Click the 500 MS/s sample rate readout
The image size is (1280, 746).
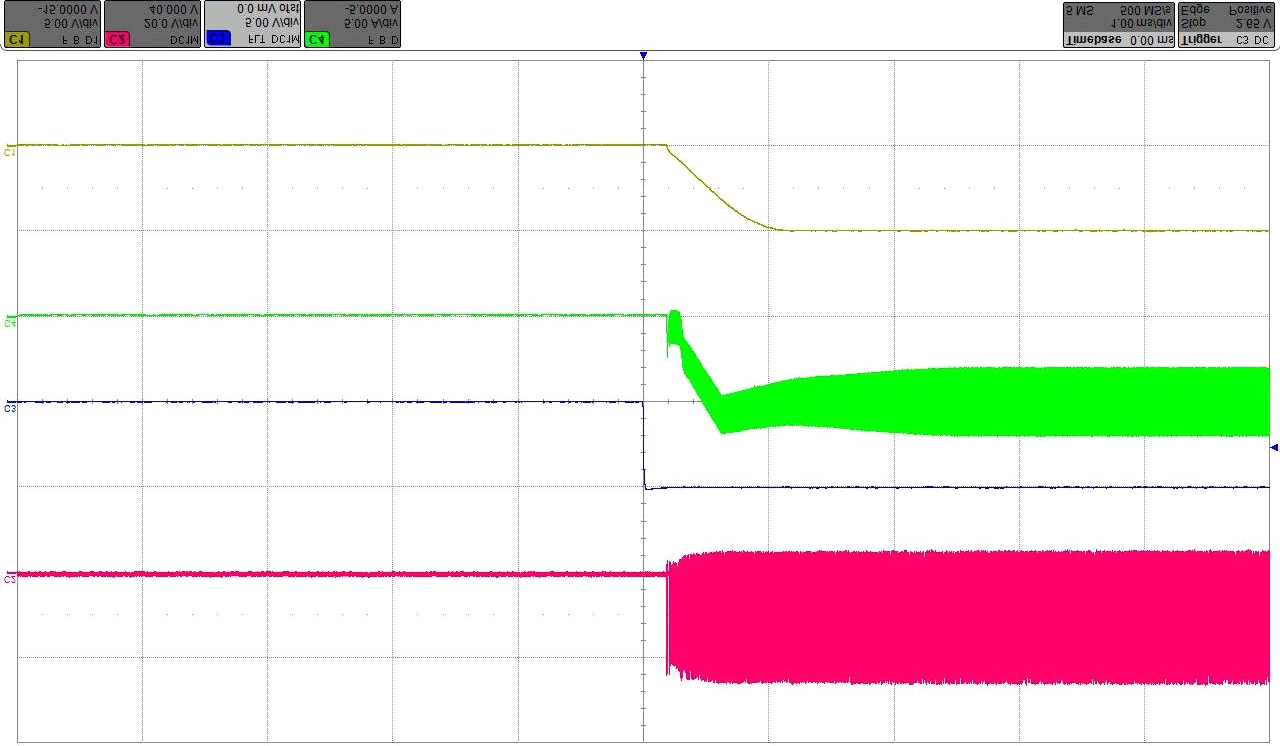click(1147, 10)
